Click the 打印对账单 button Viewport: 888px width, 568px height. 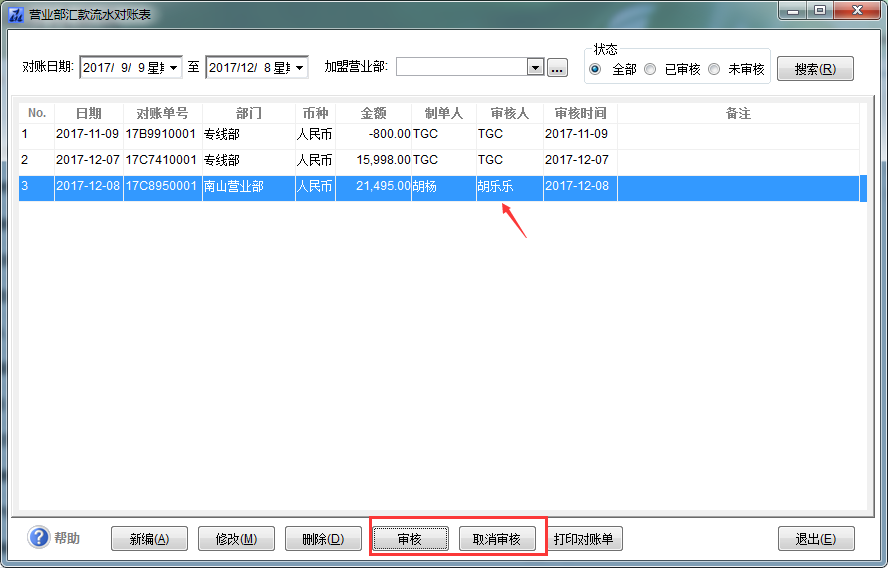point(584,539)
